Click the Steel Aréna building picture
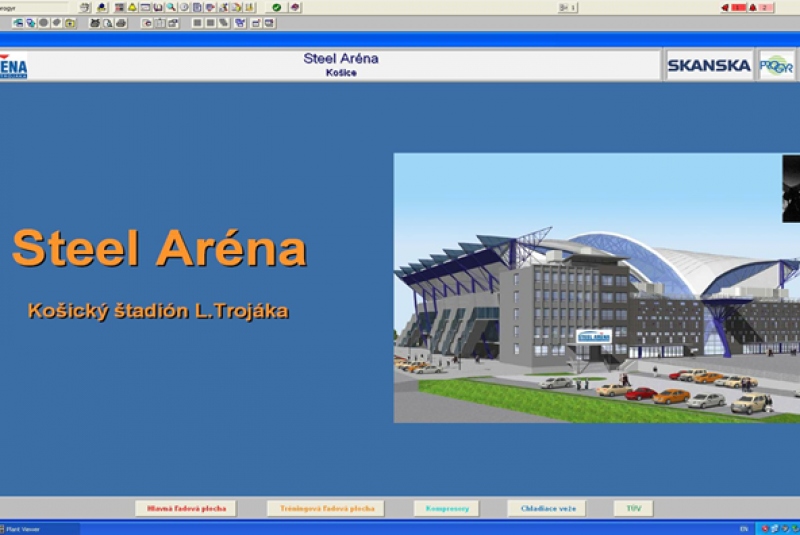Viewport: 800px width, 535px height. pyautogui.click(x=596, y=288)
